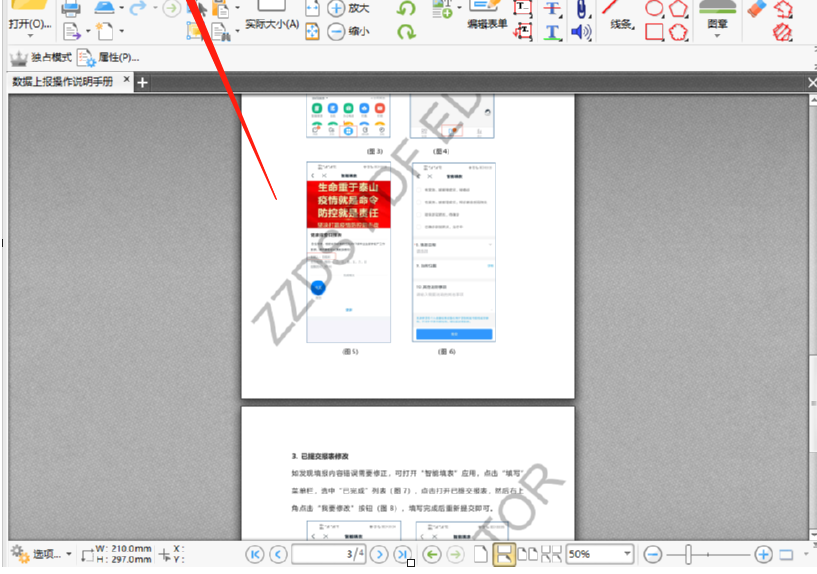The image size is (817, 574).
Task: Switch to single page layout view
Action: 480,554
